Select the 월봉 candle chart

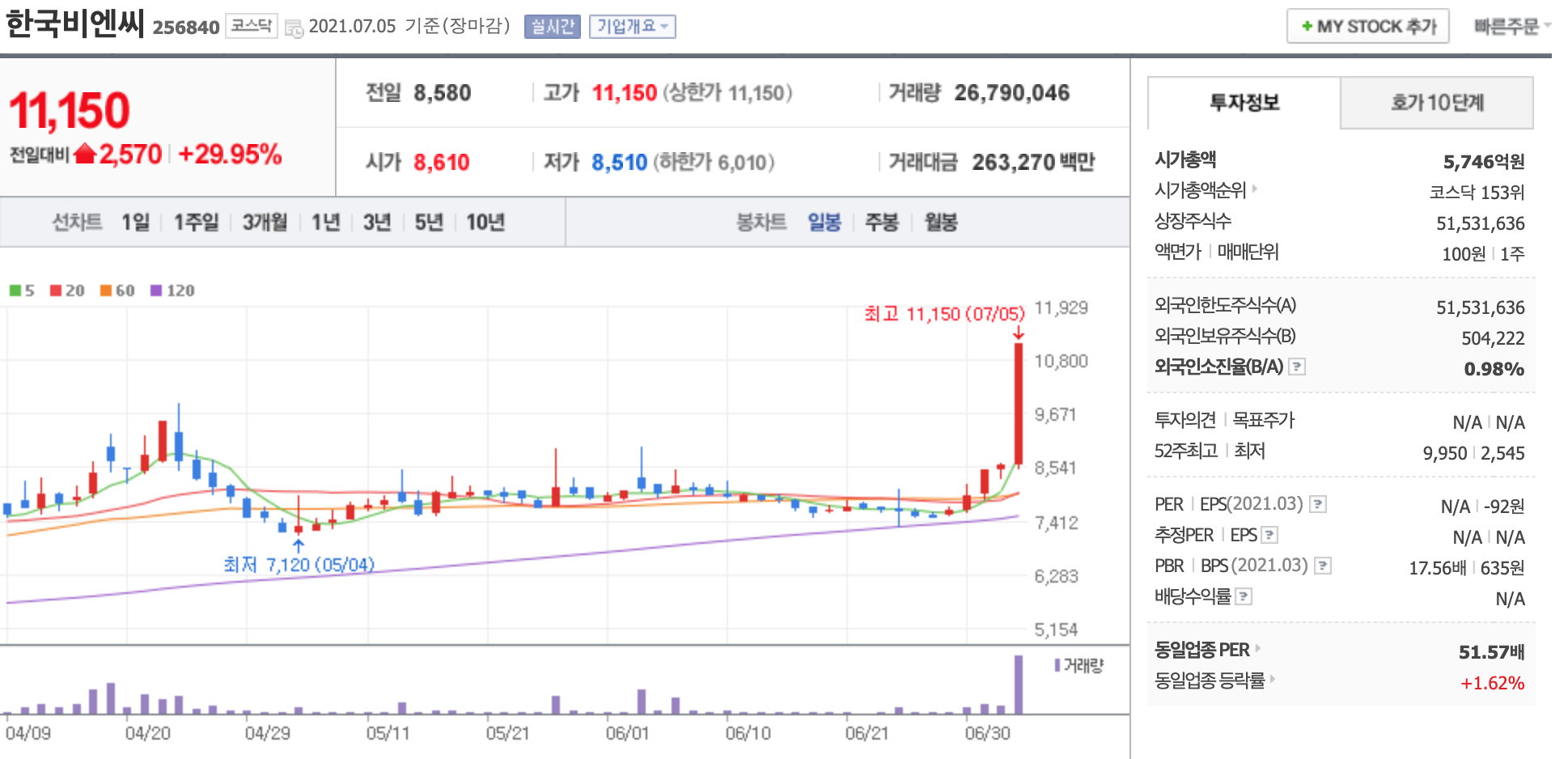pos(941,223)
